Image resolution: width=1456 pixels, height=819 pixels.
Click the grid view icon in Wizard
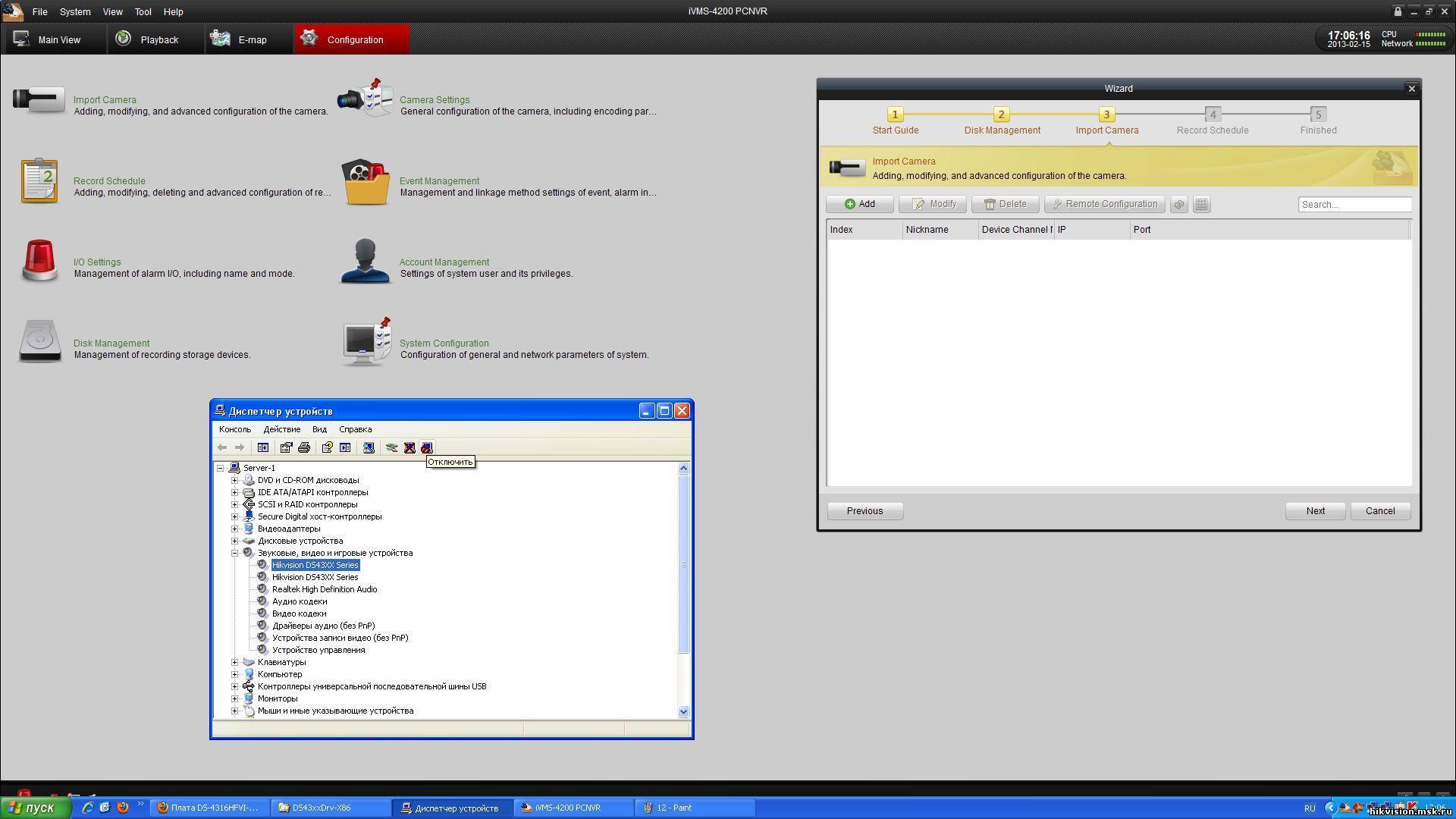pos(1201,205)
